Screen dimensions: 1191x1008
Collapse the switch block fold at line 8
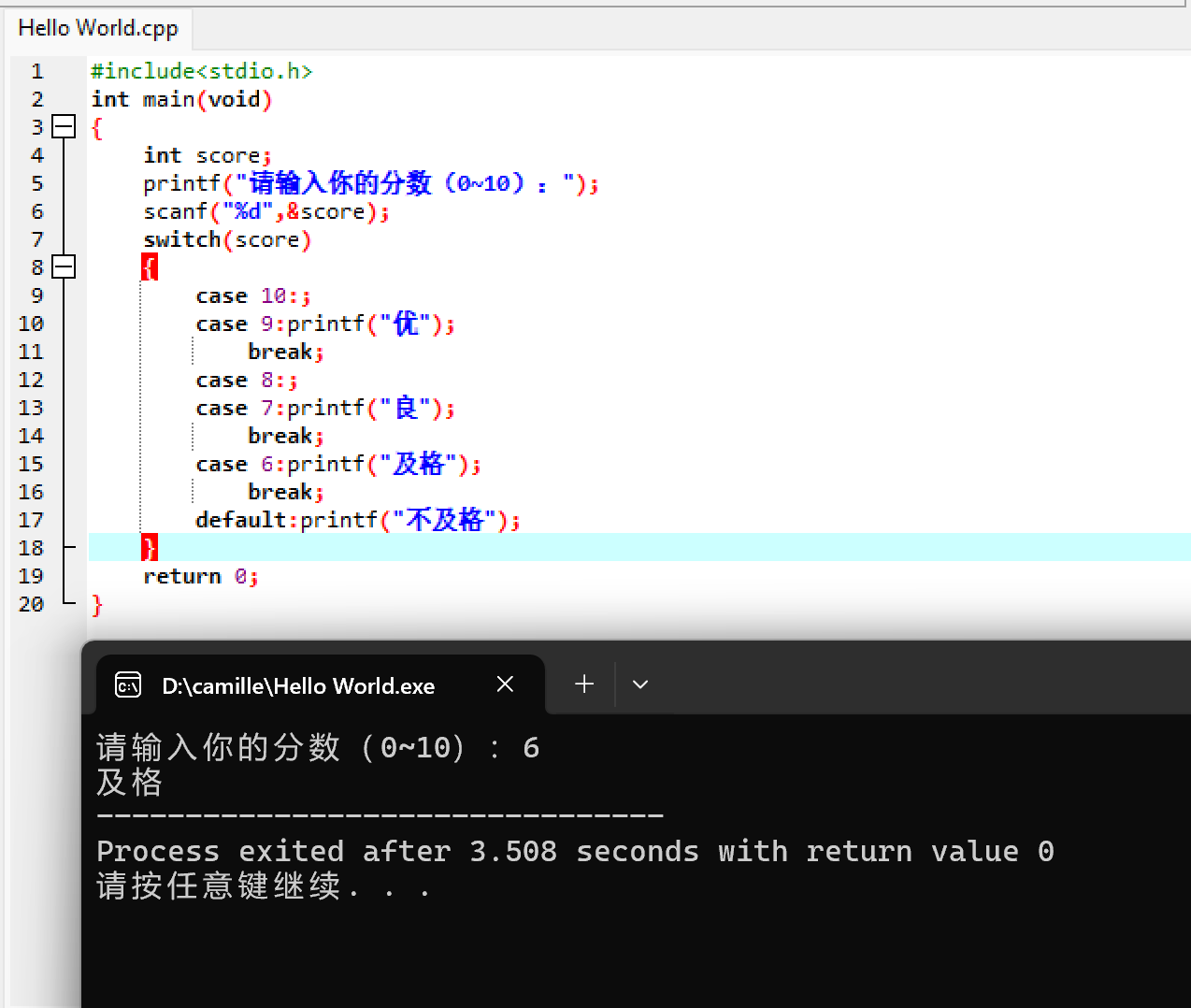click(x=64, y=267)
